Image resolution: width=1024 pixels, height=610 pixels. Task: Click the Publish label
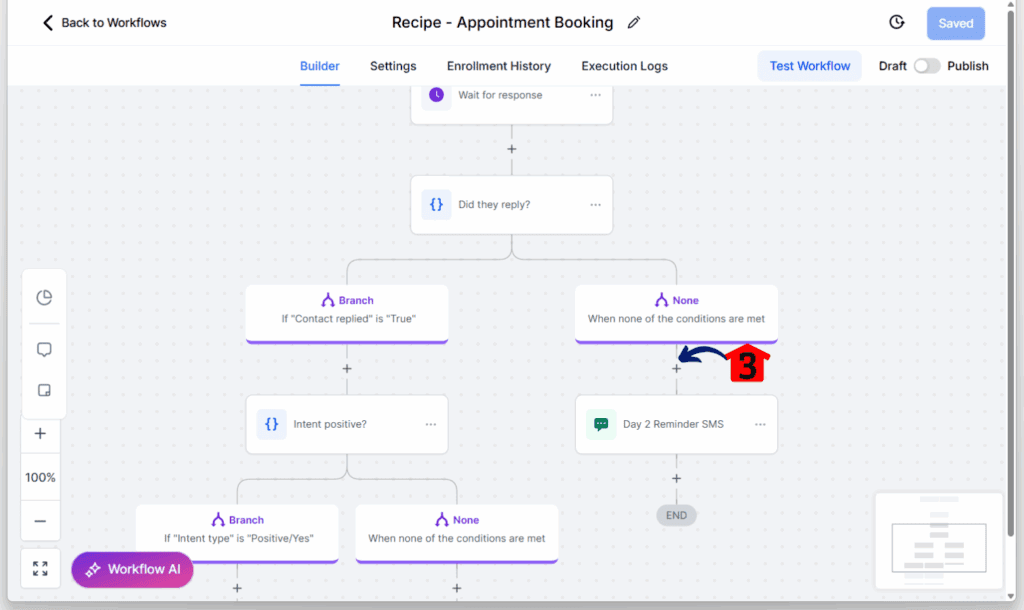tap(968, 66)
